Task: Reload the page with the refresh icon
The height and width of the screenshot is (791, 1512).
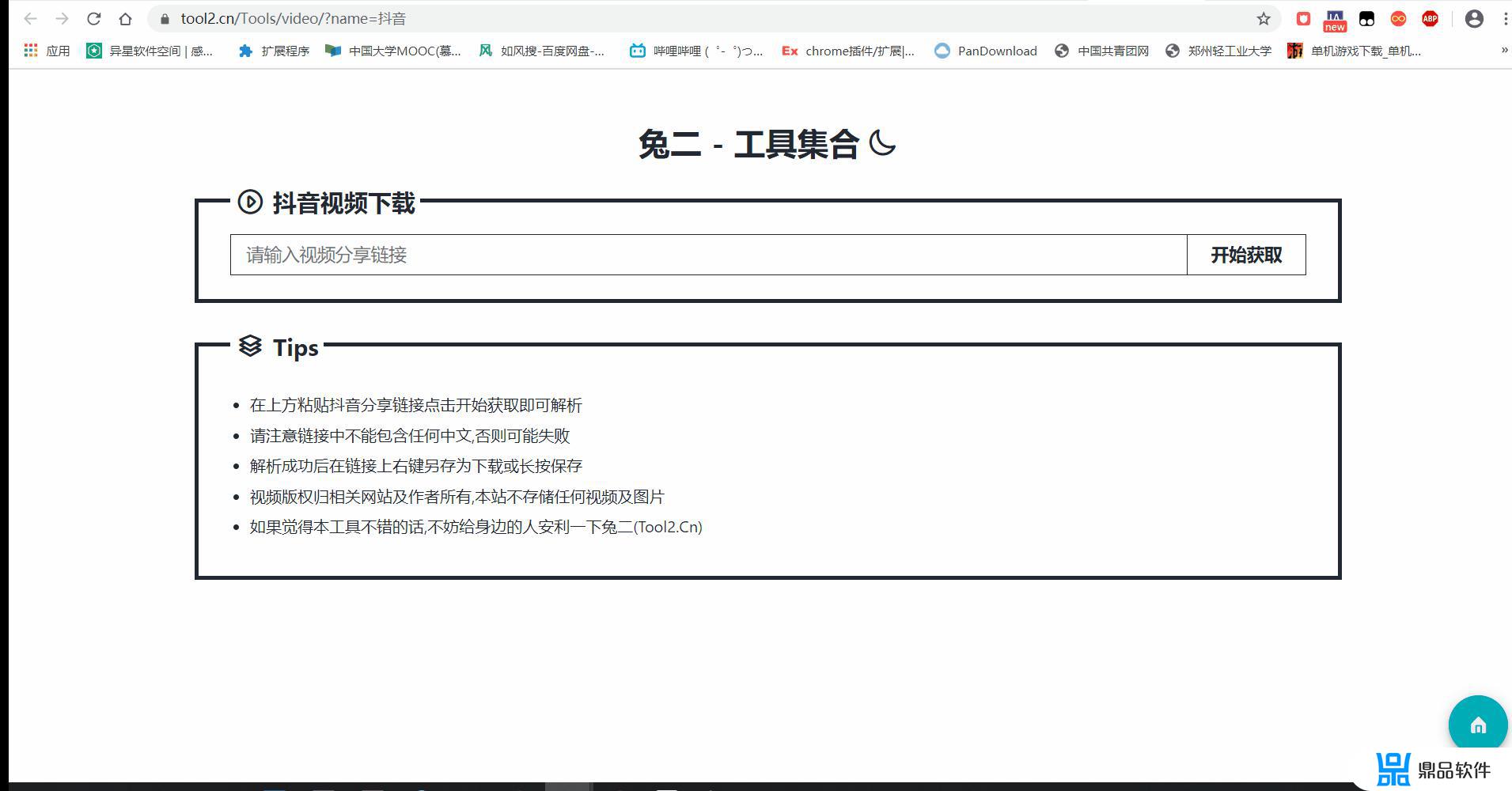Action: tap(93, 18)
